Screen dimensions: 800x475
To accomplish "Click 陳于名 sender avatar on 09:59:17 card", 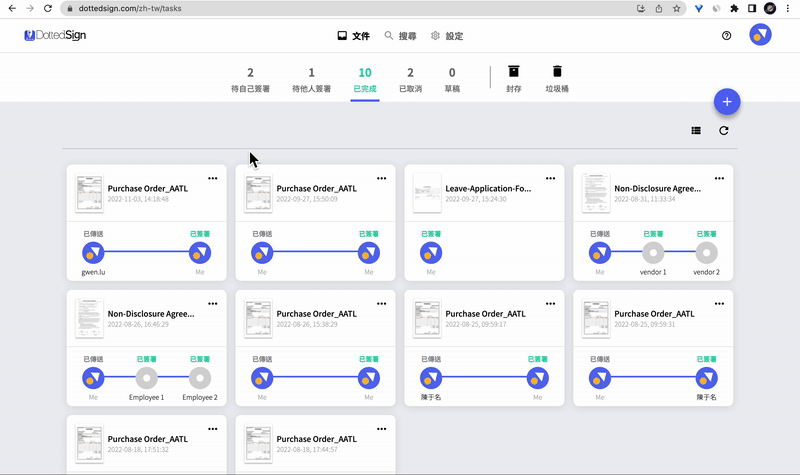I will pyautogui.click(x=431, y=378).
